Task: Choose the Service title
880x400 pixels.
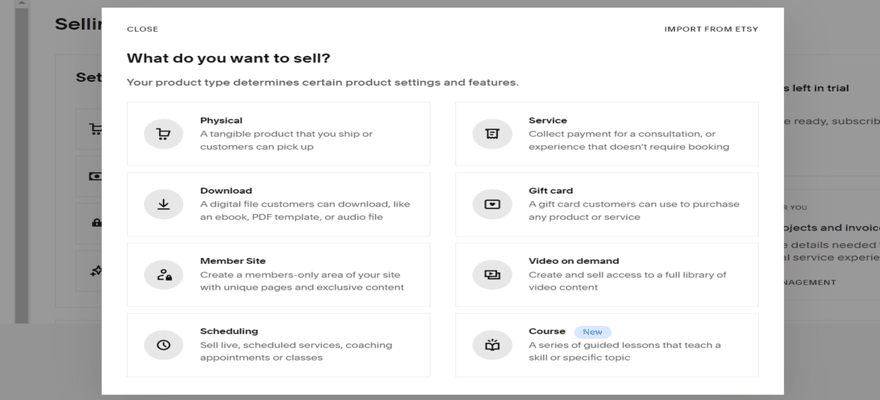Action: pos(548,120)
